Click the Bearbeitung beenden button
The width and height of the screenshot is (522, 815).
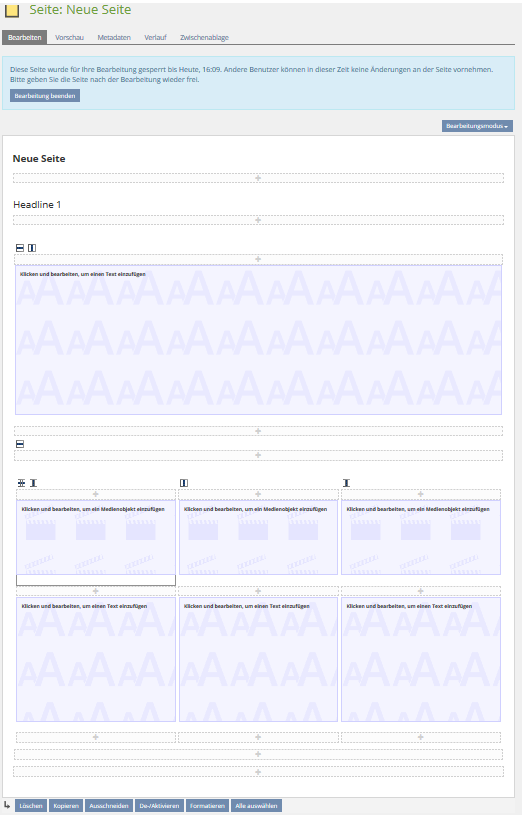tap(45, 96)
